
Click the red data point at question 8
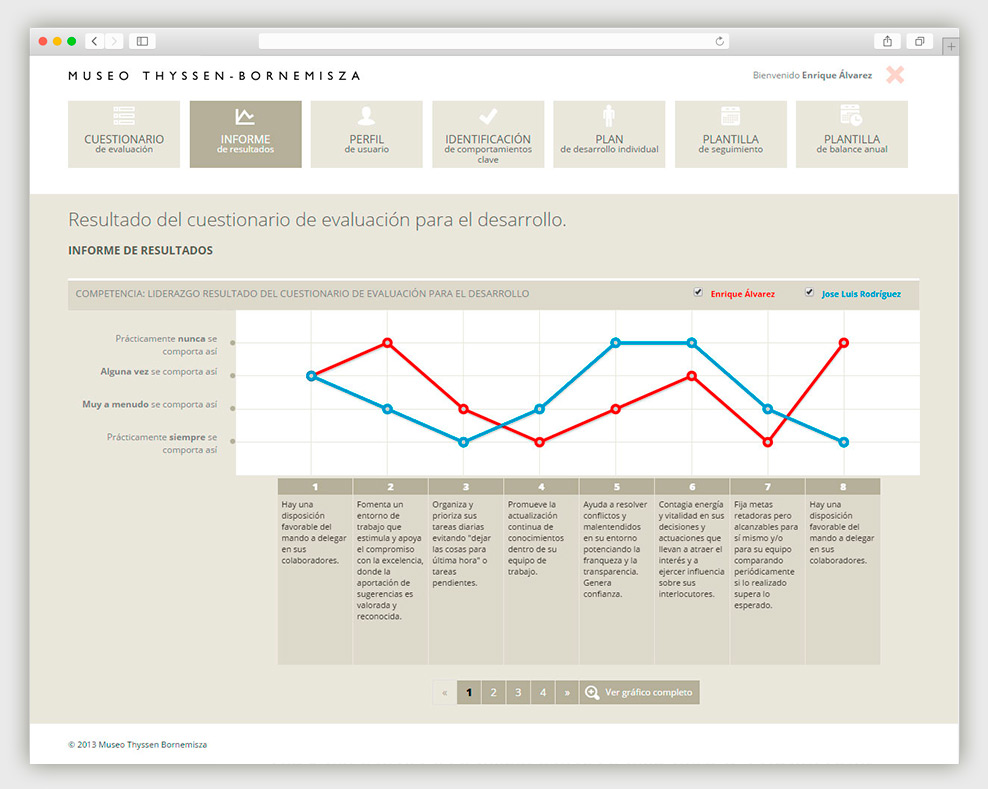tap(844, 343)
